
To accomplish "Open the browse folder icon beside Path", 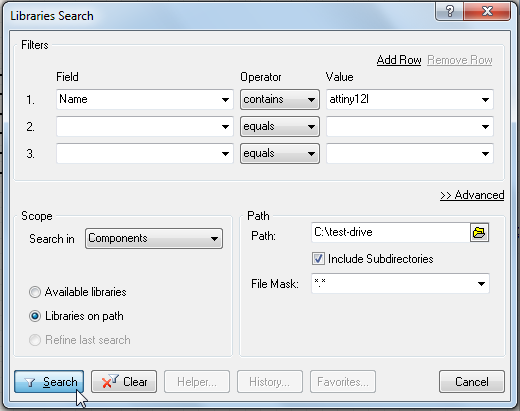I will pyautogui.click(x=479, y=232).
